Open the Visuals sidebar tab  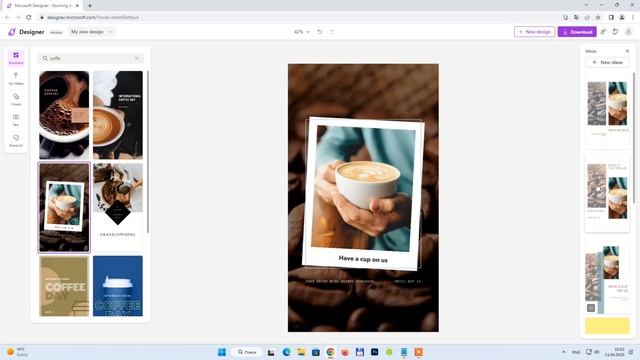click(16, 99)
